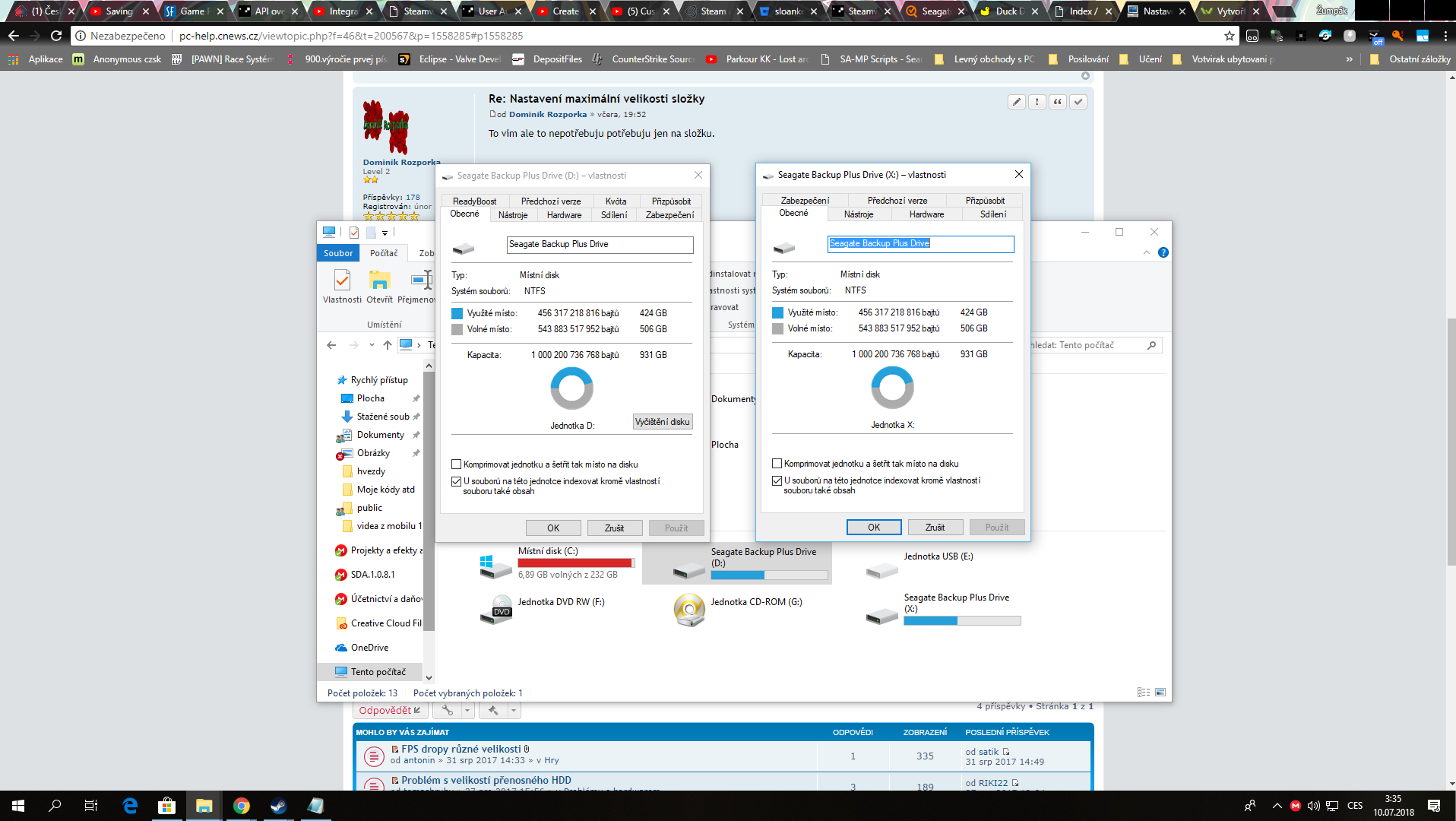Switch to large icons view in Explorer
Screen dimensions: 1456x821
1160,693
